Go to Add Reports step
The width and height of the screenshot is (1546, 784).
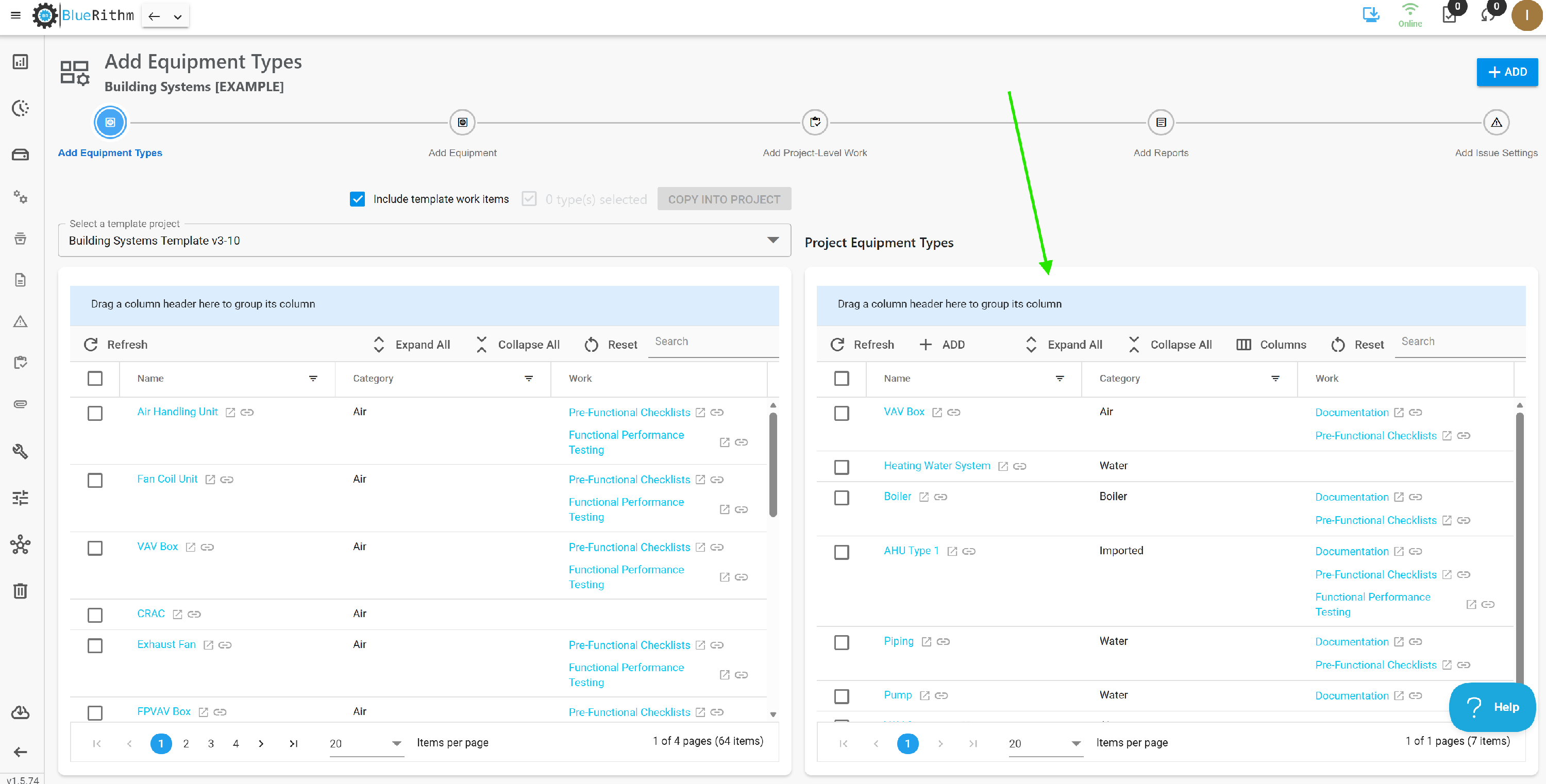[x=1161, y=123]
